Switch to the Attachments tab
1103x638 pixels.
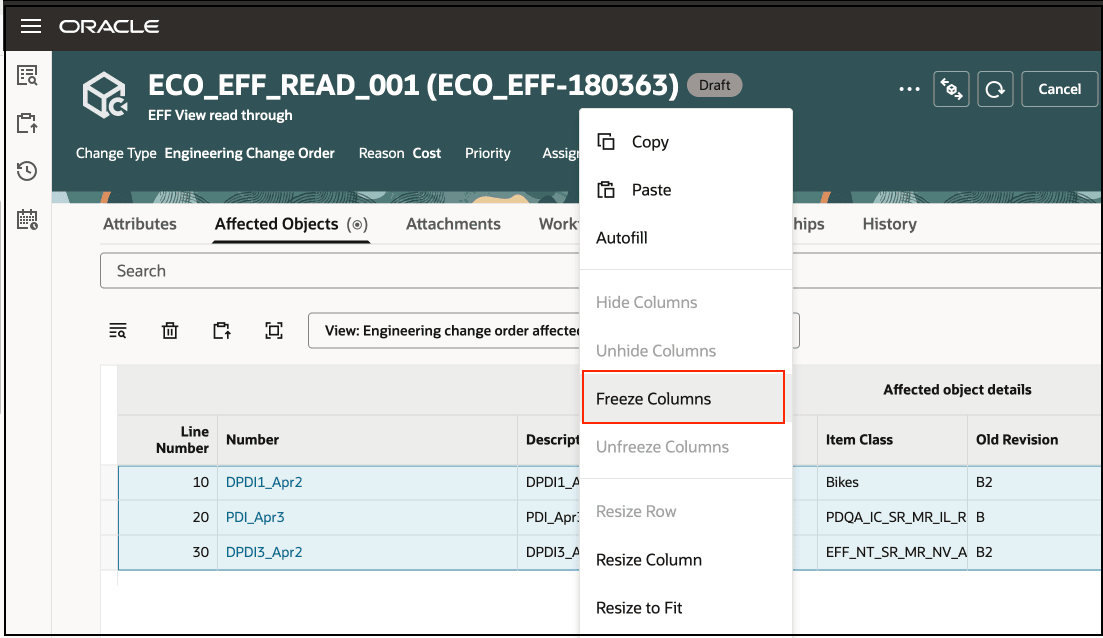pos(453,224)
